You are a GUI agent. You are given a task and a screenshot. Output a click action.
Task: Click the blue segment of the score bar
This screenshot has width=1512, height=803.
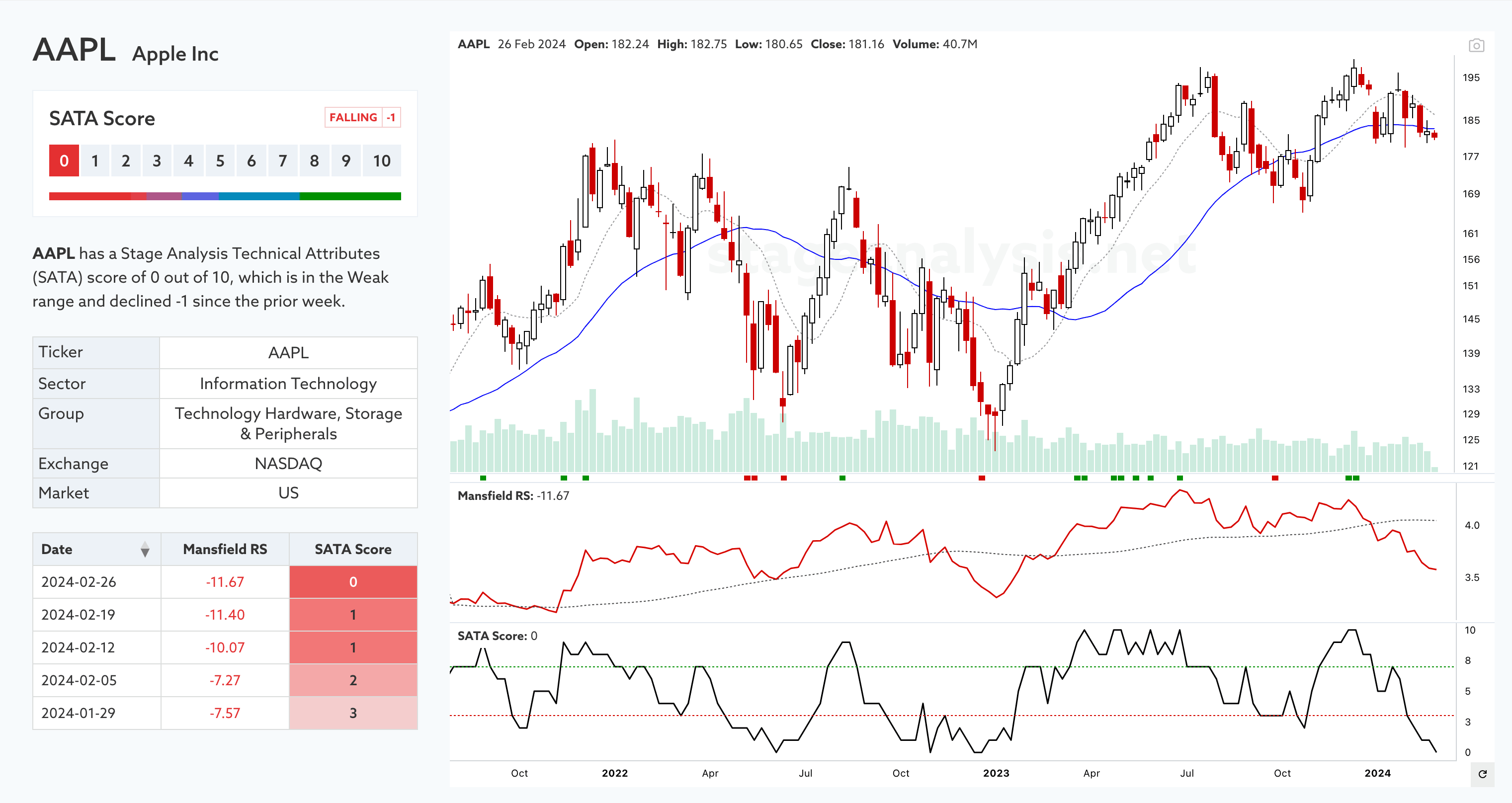coord(259,197)
